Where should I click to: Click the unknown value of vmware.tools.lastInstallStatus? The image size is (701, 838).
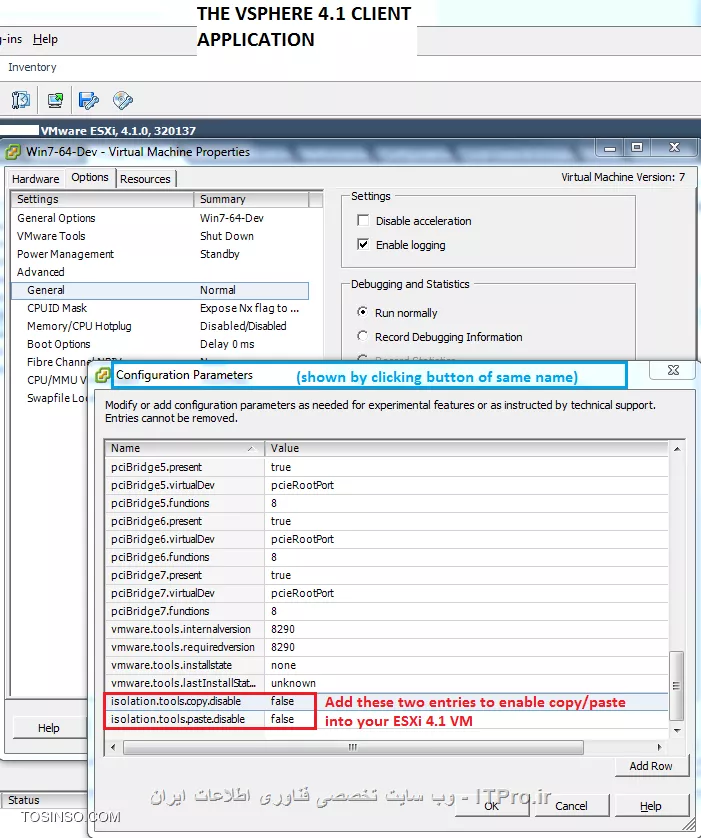293,683
